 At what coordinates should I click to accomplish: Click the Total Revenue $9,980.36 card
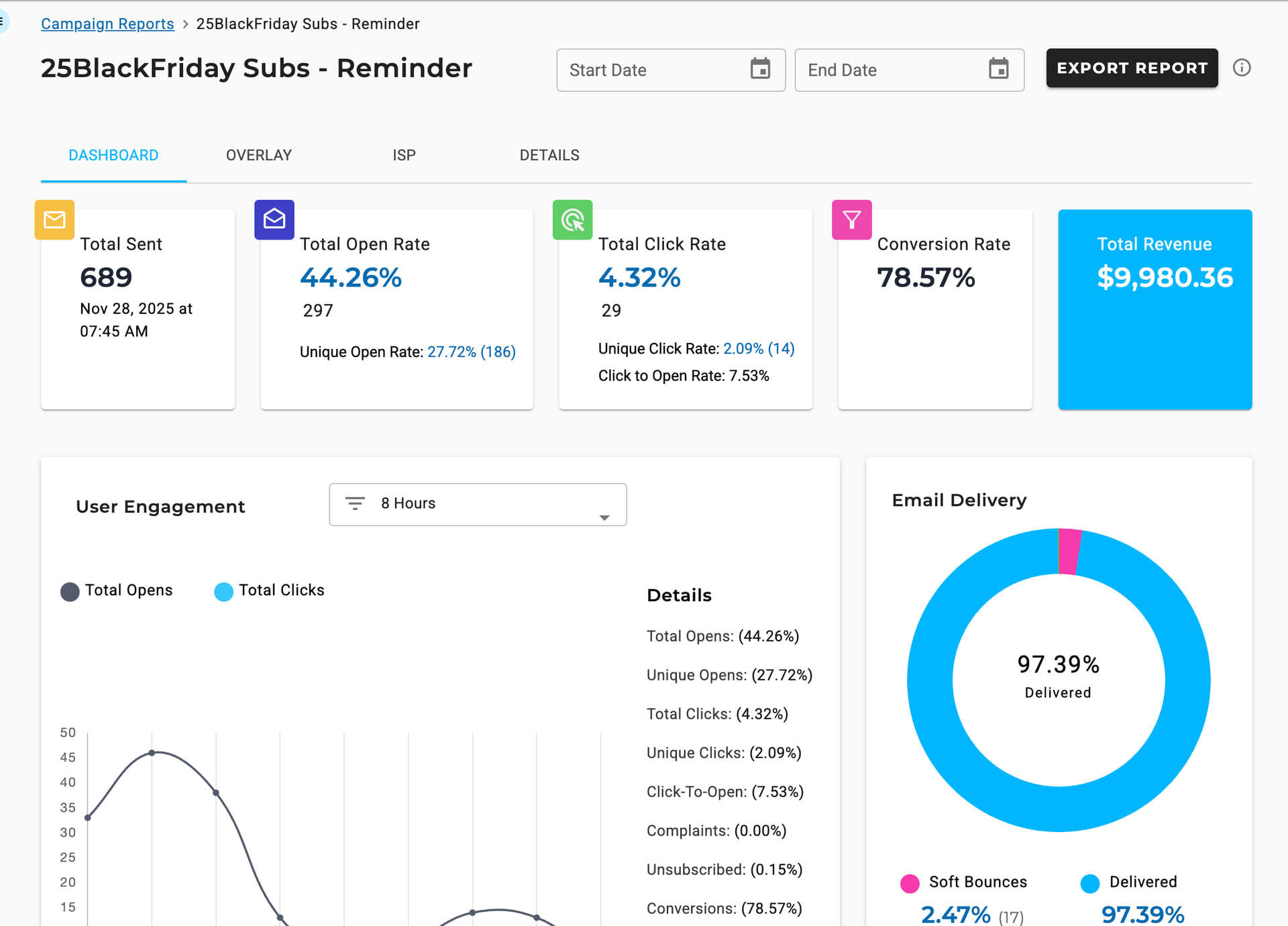click(1155, 309)
